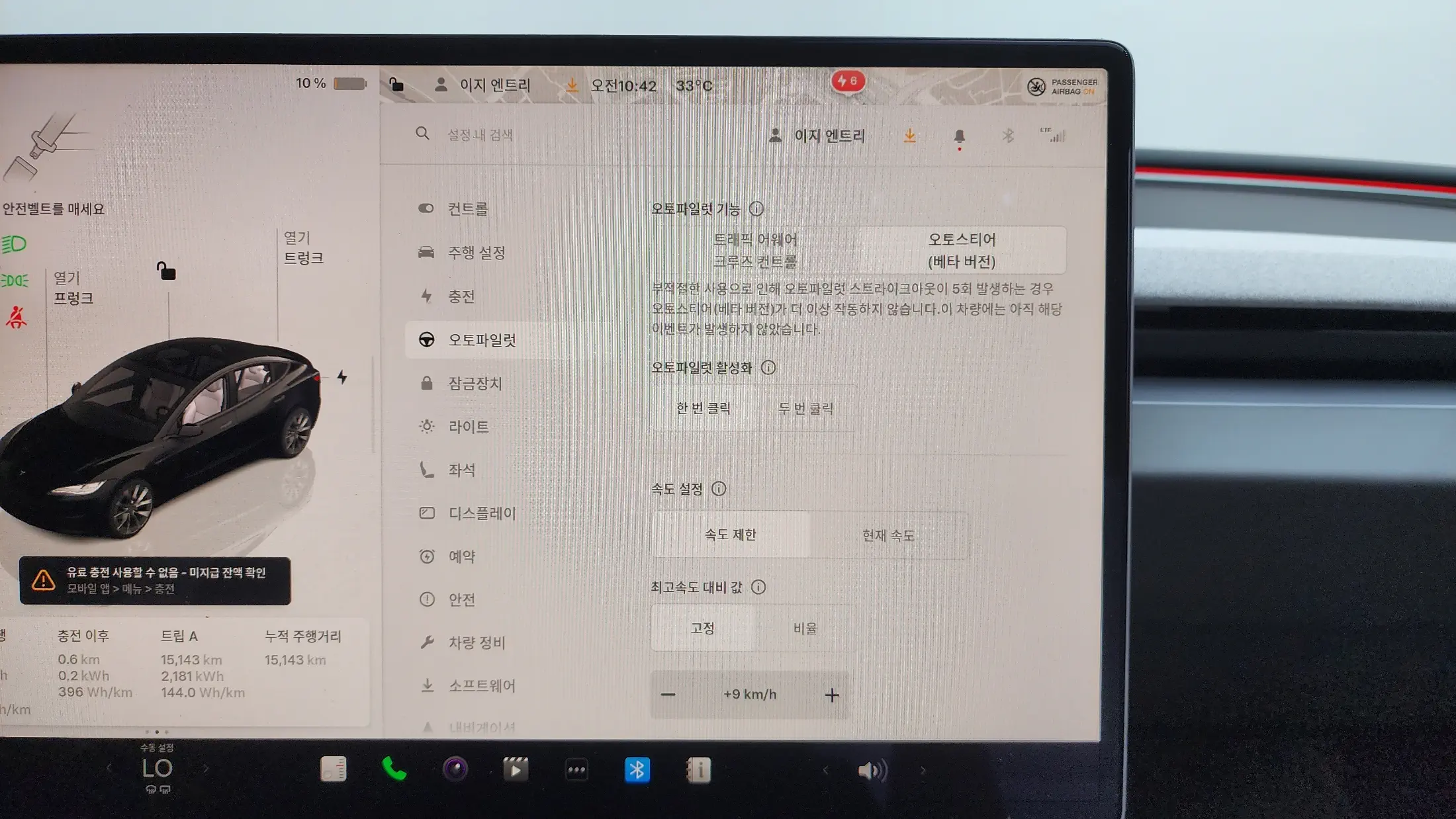Image resolution: width=1456 pixels, height=819 pixels.
Task: Tap the passenger airbag status indicator
Action: pyautogui.click(x=1062, y=87)
